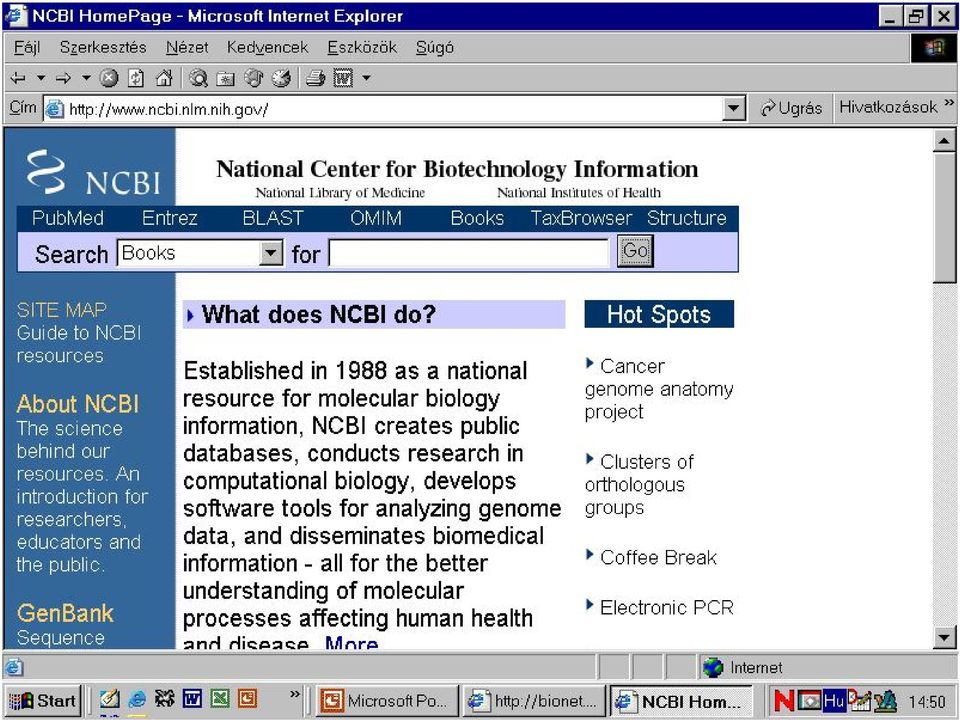Click the Hivatkozások links toolbar label

click(888, 108)
